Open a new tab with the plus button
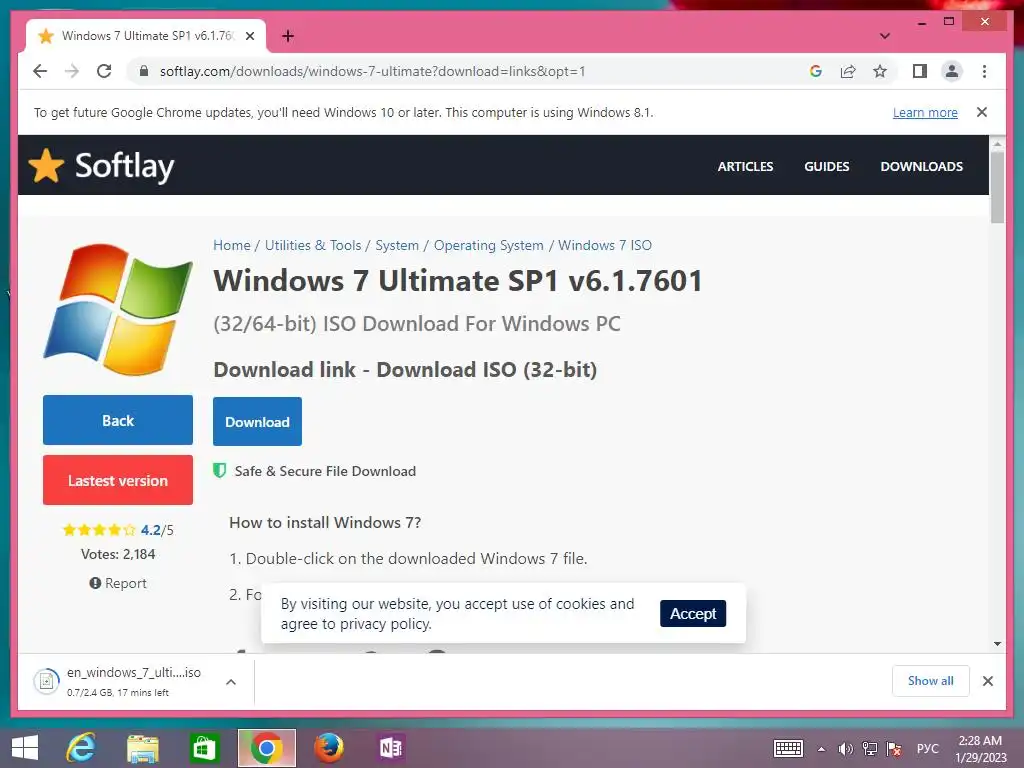1024x768 pixels. (288, 36)
